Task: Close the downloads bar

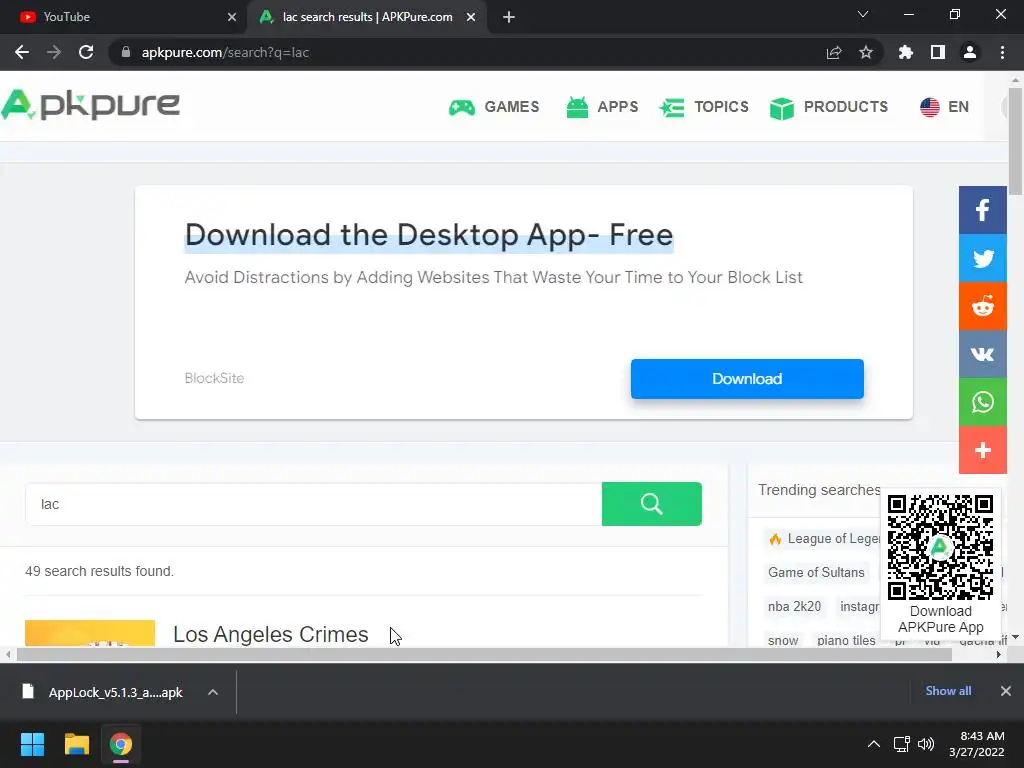Action: [x=1006, y=691]
